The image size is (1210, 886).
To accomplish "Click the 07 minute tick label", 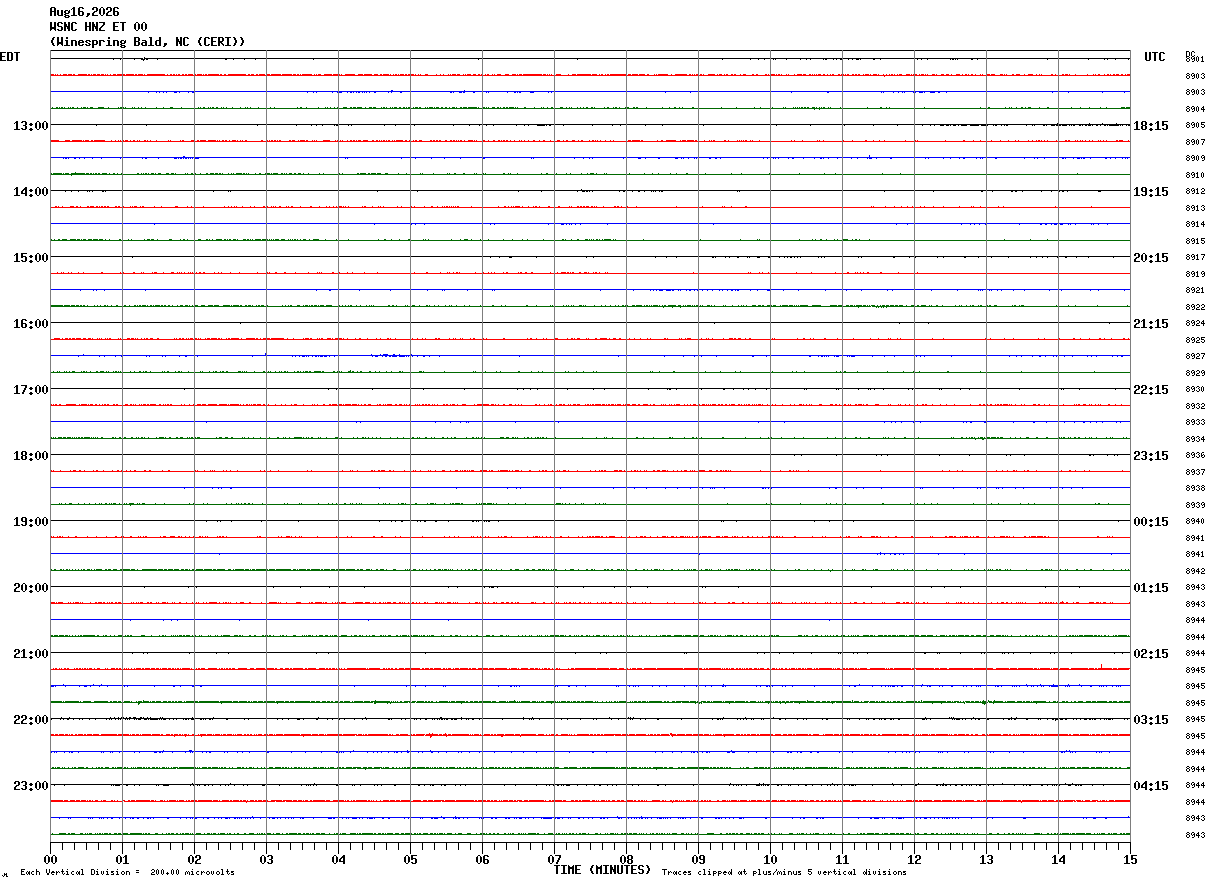I will tap(554, 859).
